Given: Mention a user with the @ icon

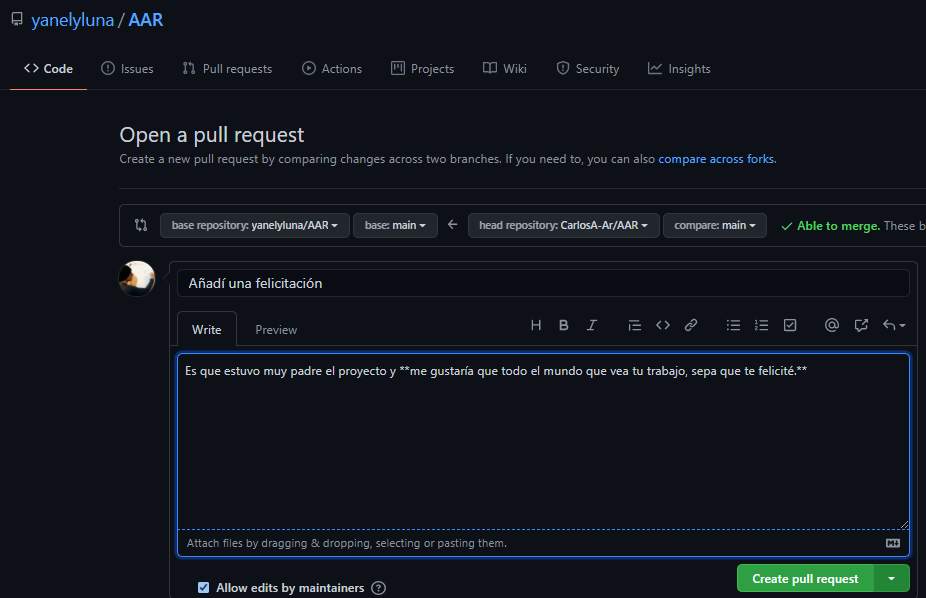Looking at the screenshot, I should coord(832,325).
